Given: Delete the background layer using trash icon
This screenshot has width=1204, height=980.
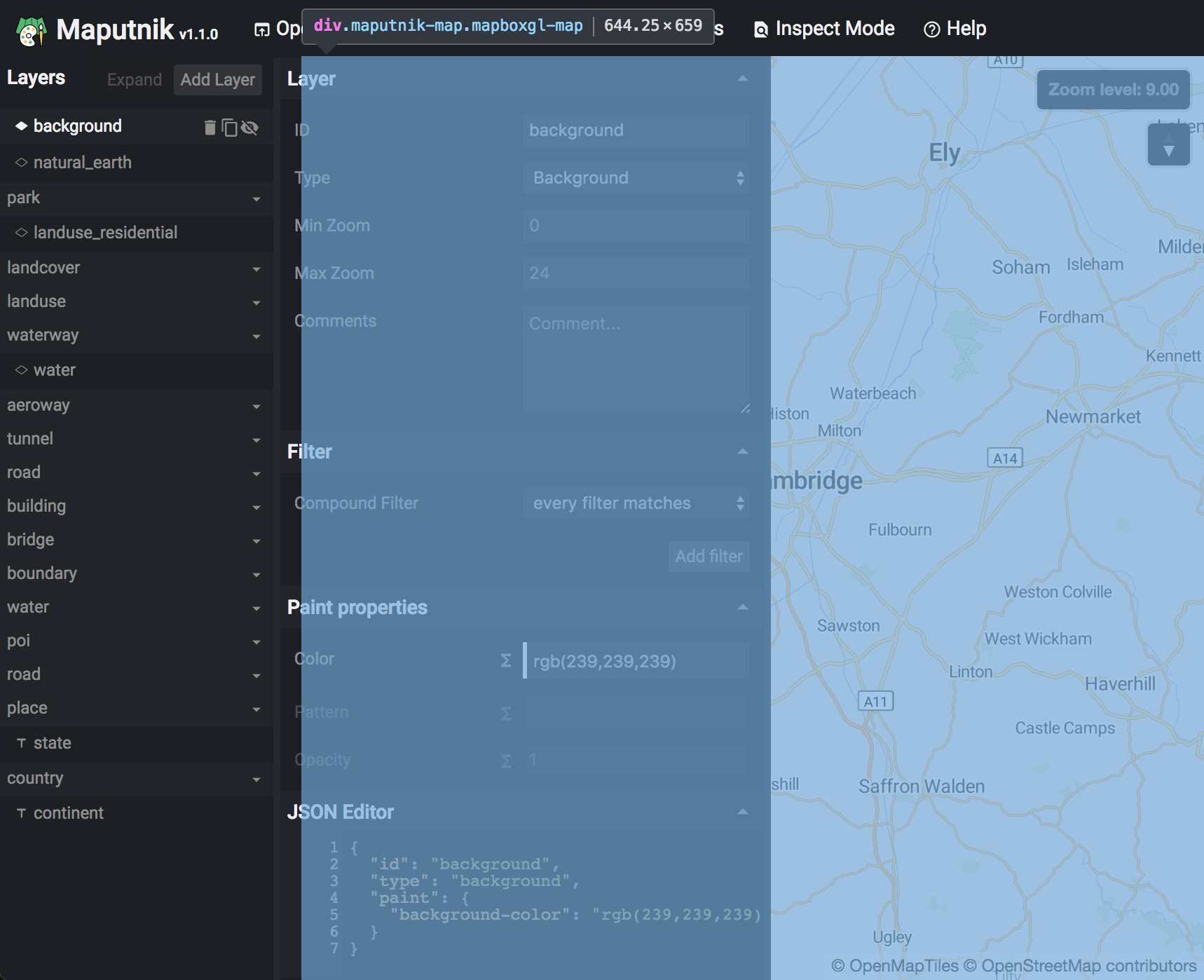Looking at the screenshot, I should [210, 127].
